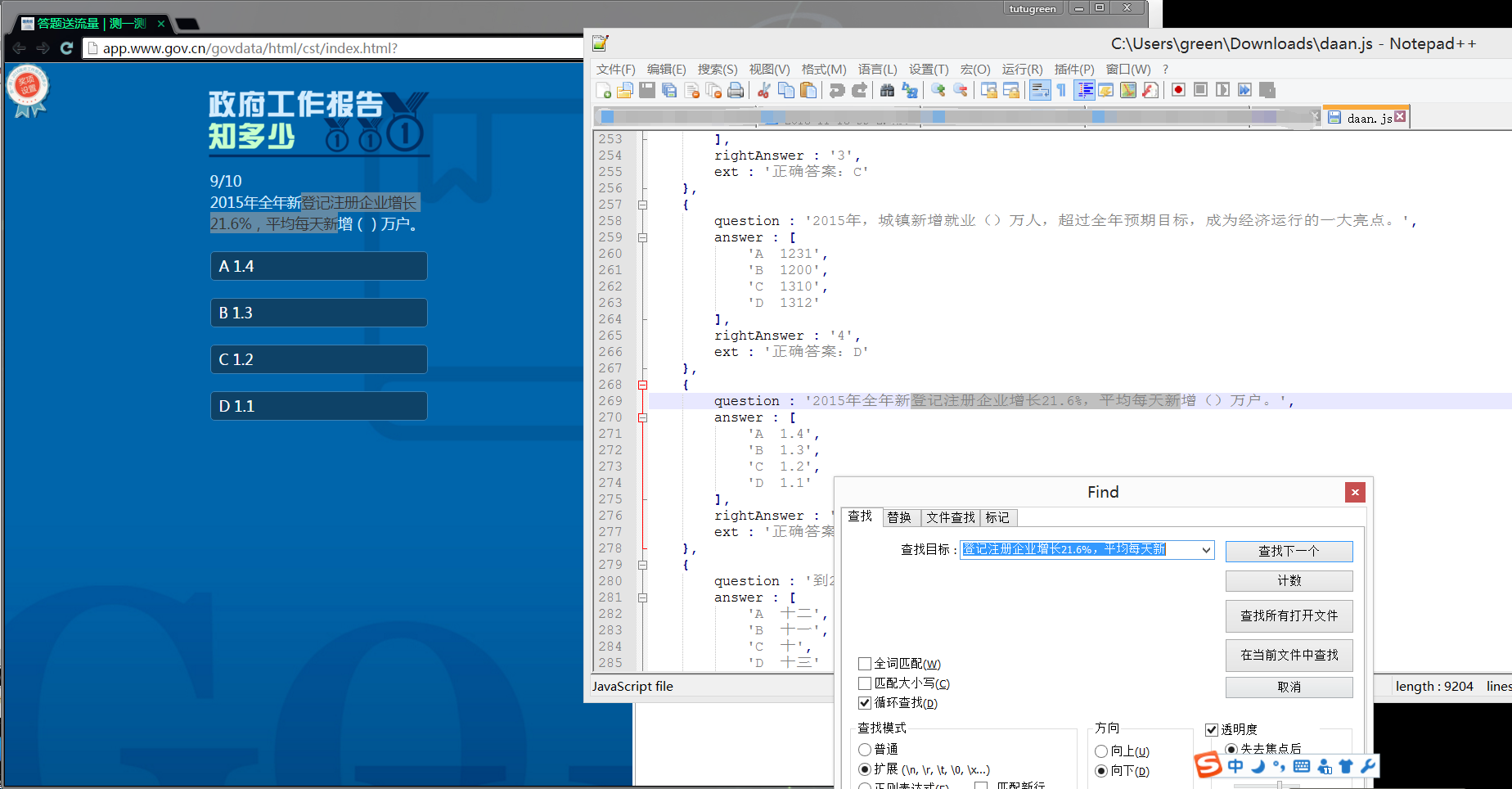
Task: Switch to the 替换 tab
Action: (x=899, y=517)
